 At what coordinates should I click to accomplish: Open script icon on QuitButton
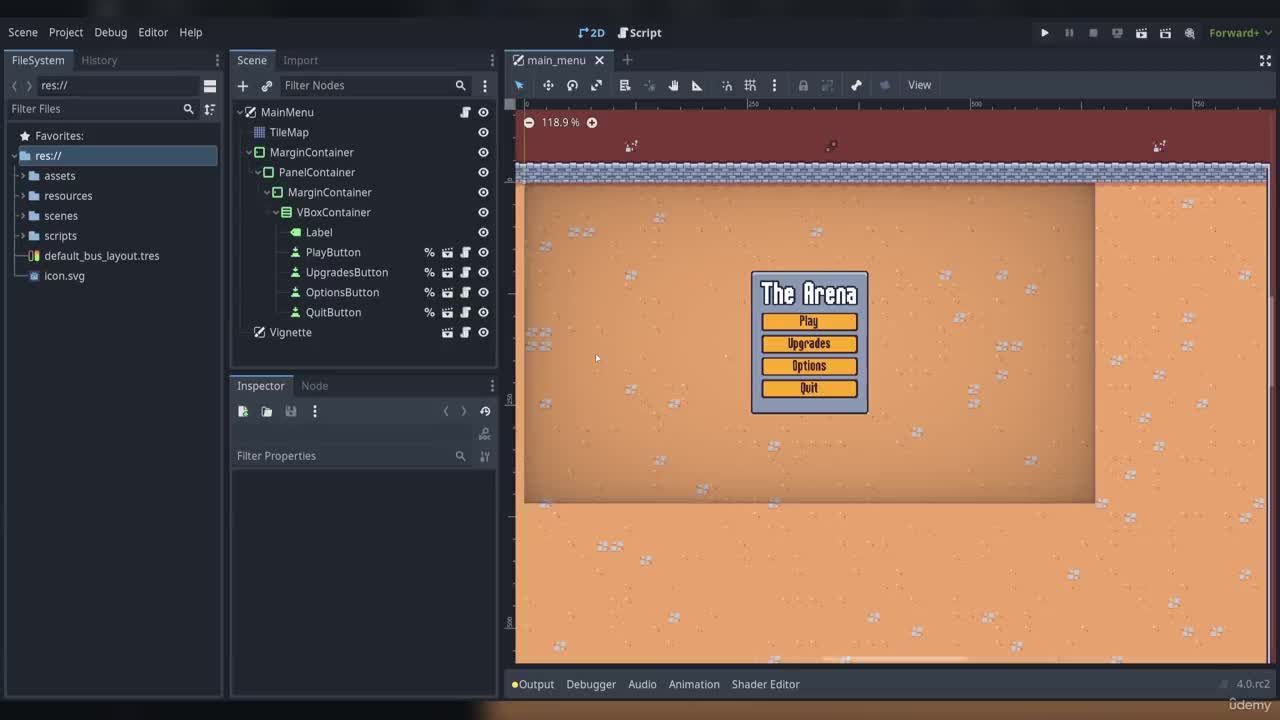tap(465, 312)
